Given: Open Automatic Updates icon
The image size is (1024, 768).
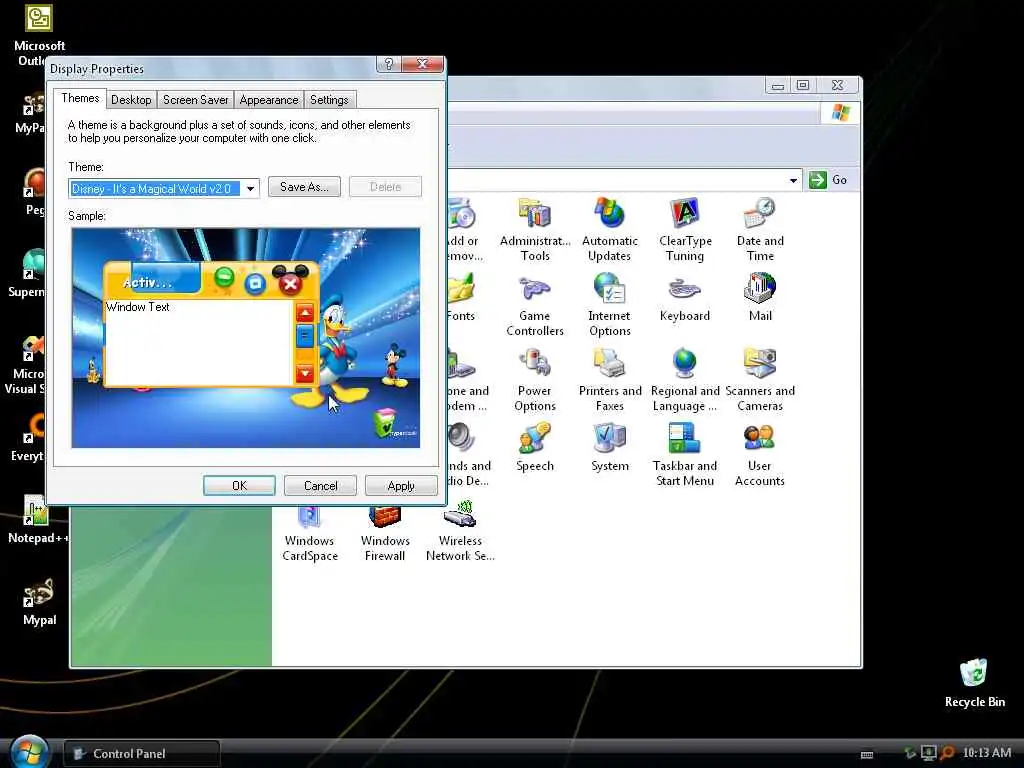Looking at the screenshot, I should click(609, 229).
